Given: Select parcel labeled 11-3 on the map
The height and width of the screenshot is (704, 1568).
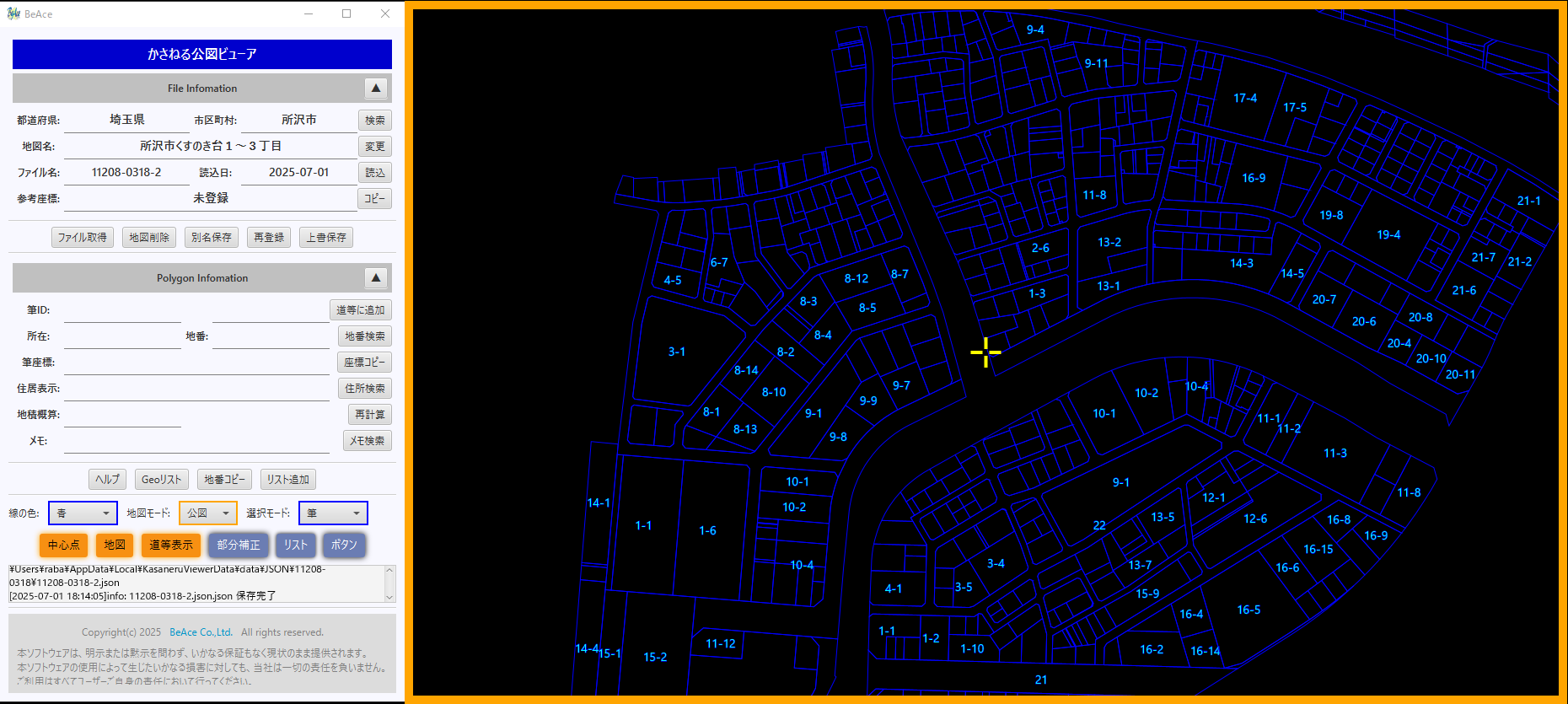Looking at the screenshot, I should [1335, 454].
